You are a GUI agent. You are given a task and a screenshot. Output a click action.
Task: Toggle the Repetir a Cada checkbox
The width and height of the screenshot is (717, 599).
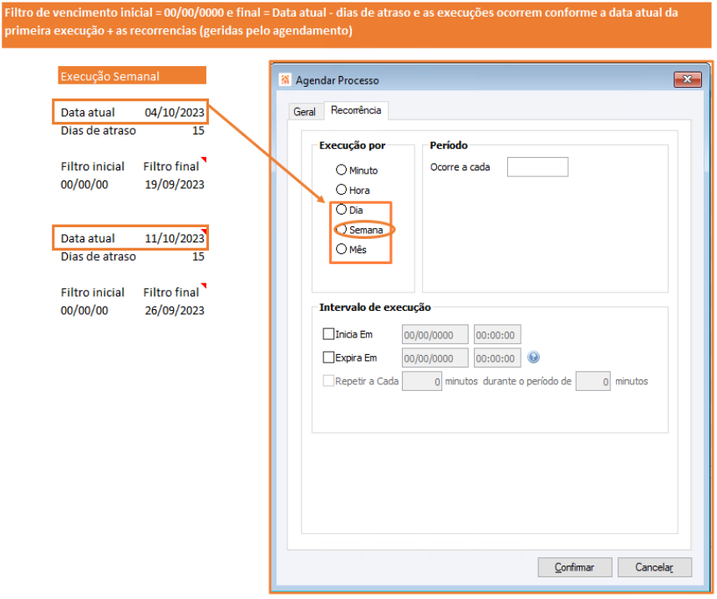328,381
